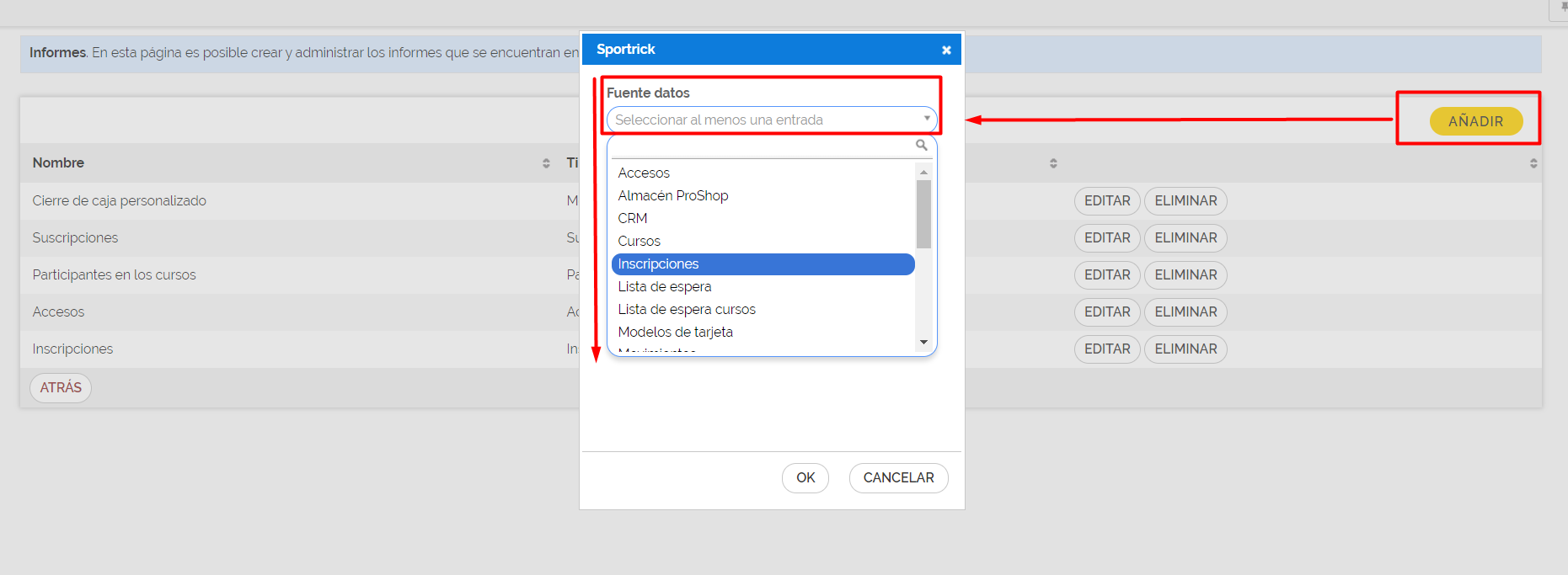Click the magnifier search icon in dropdown
1568x575 pixels.
click(x=922, y=145)
